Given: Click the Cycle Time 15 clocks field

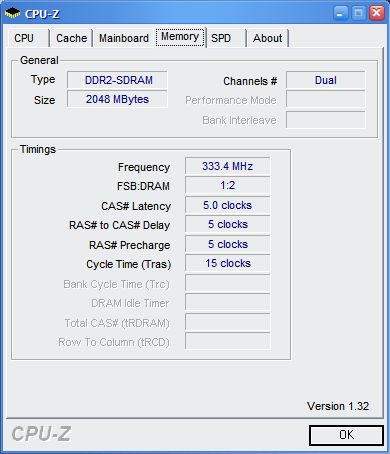Looking at the screenshot, I should [228, 263].
